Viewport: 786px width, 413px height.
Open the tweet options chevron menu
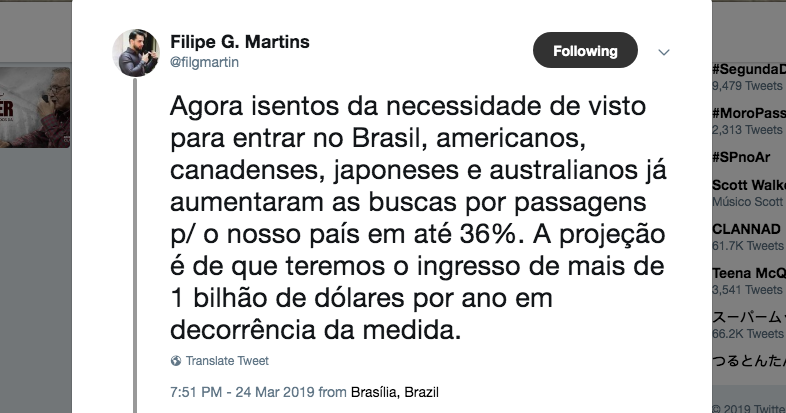coord(663,51)
